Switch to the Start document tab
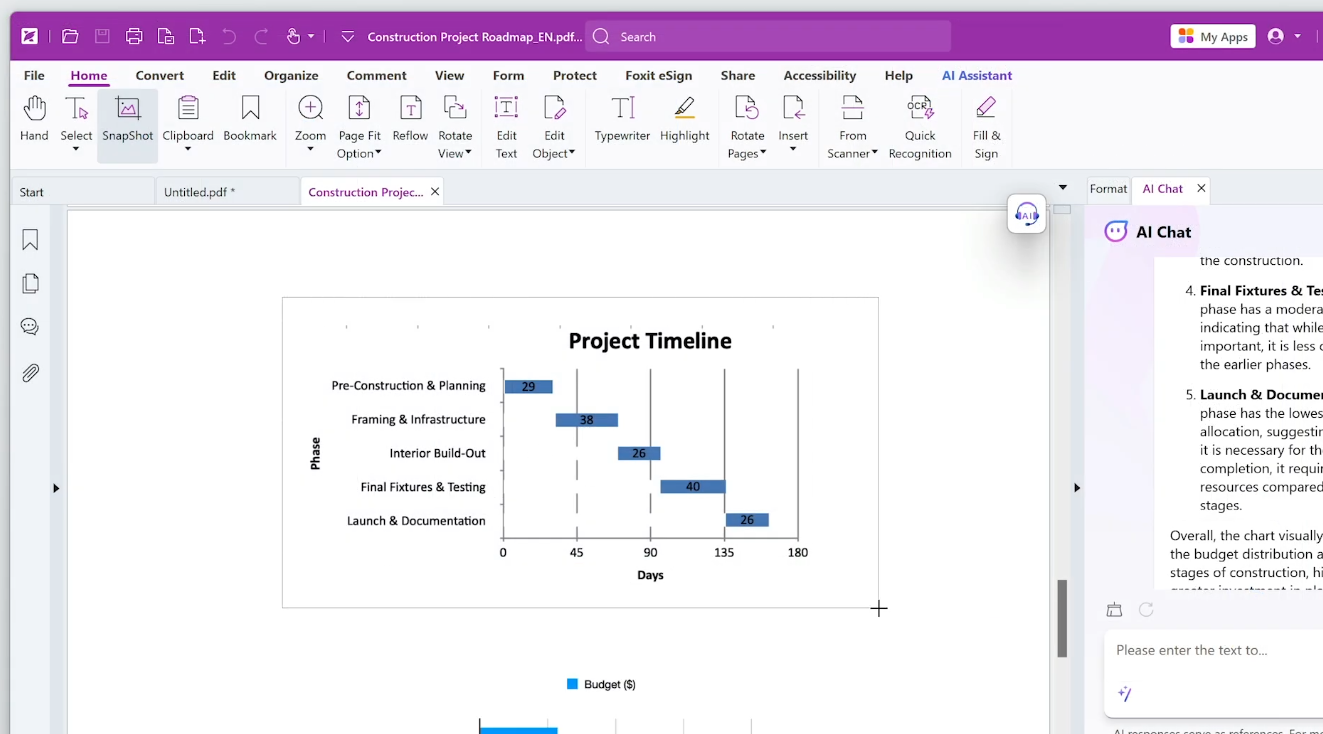Screen dimensions: 1323x734 pos(83,192)
